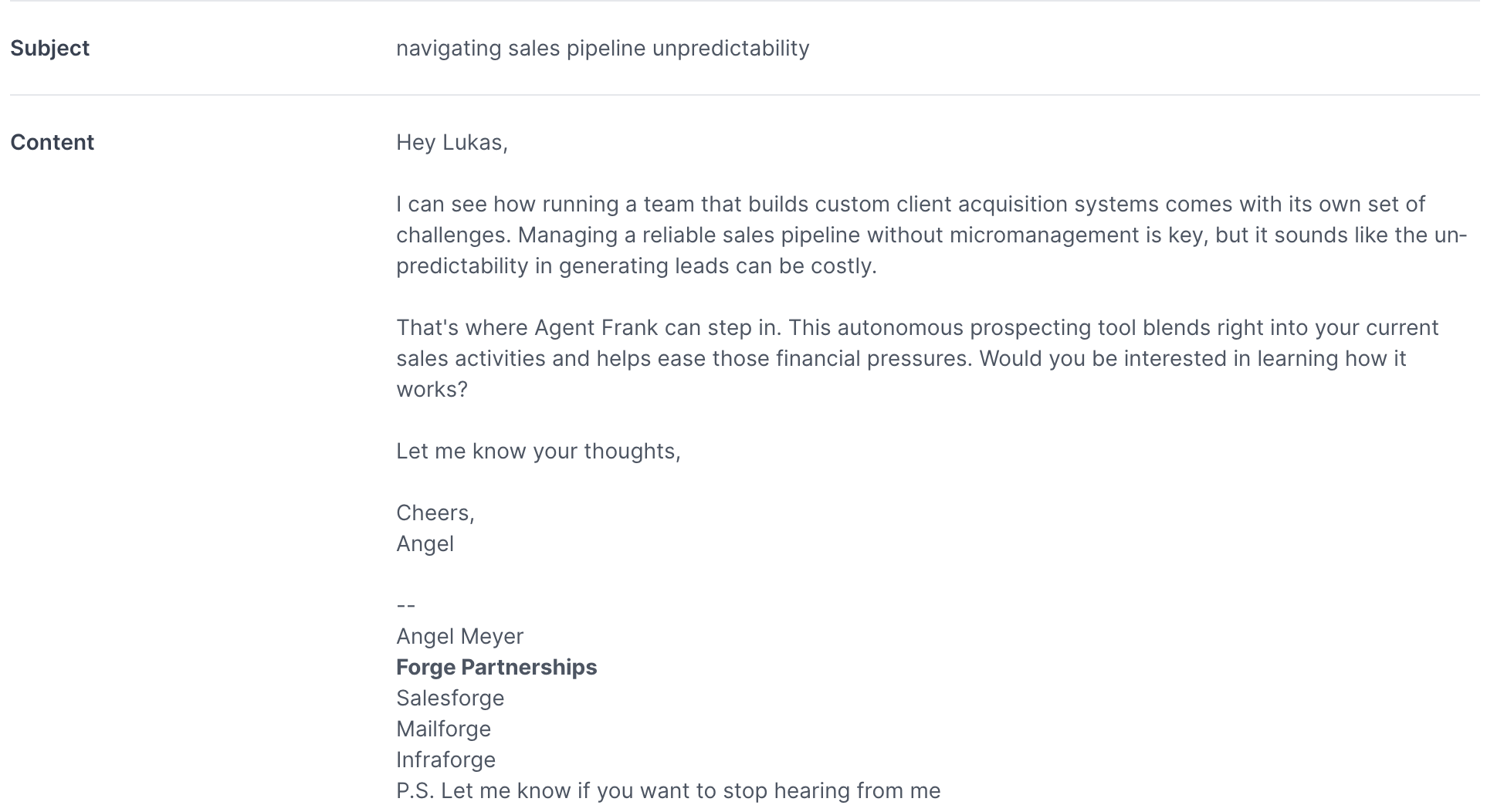Click the 'Angel Meyer' signature name
1487x812 pixels.
[x=459, y=636]
